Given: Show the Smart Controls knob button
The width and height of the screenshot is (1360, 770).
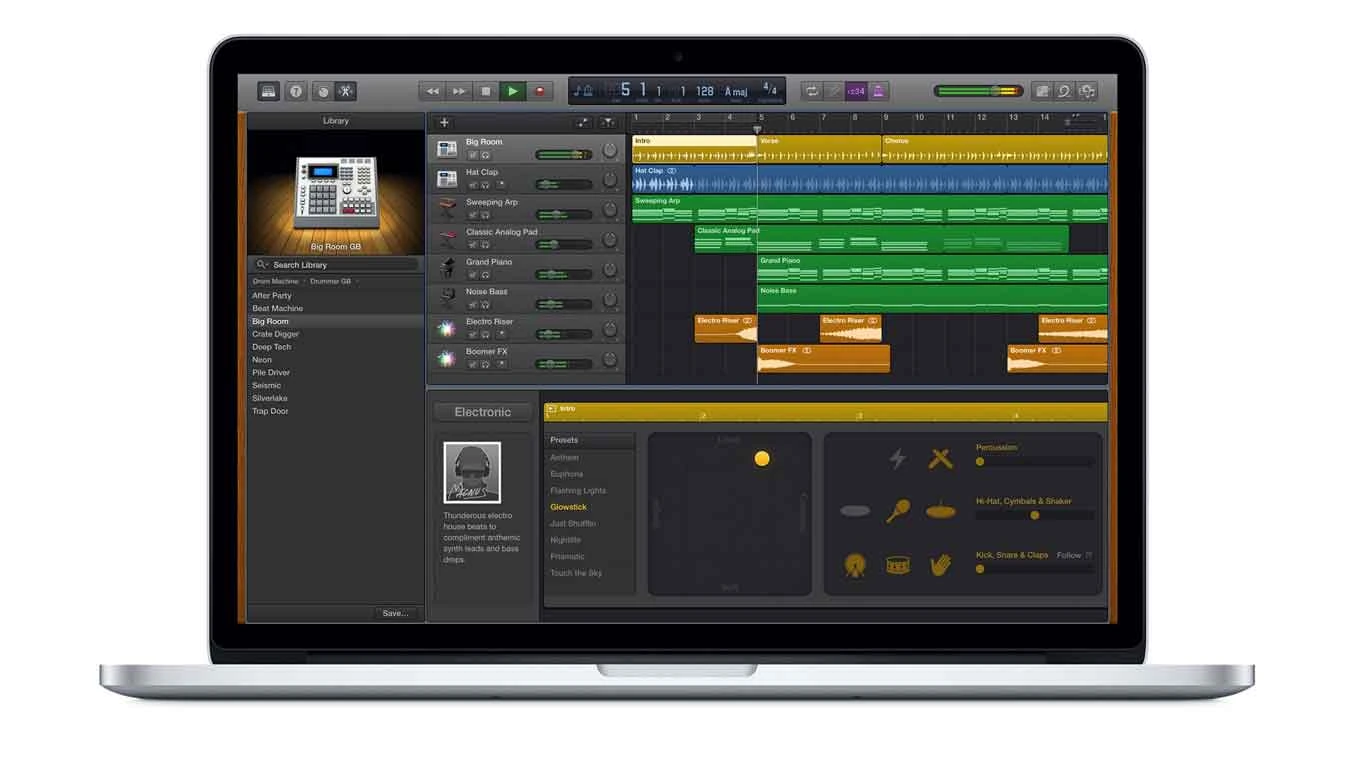Looking at the screenshot, I should [322, 91].
